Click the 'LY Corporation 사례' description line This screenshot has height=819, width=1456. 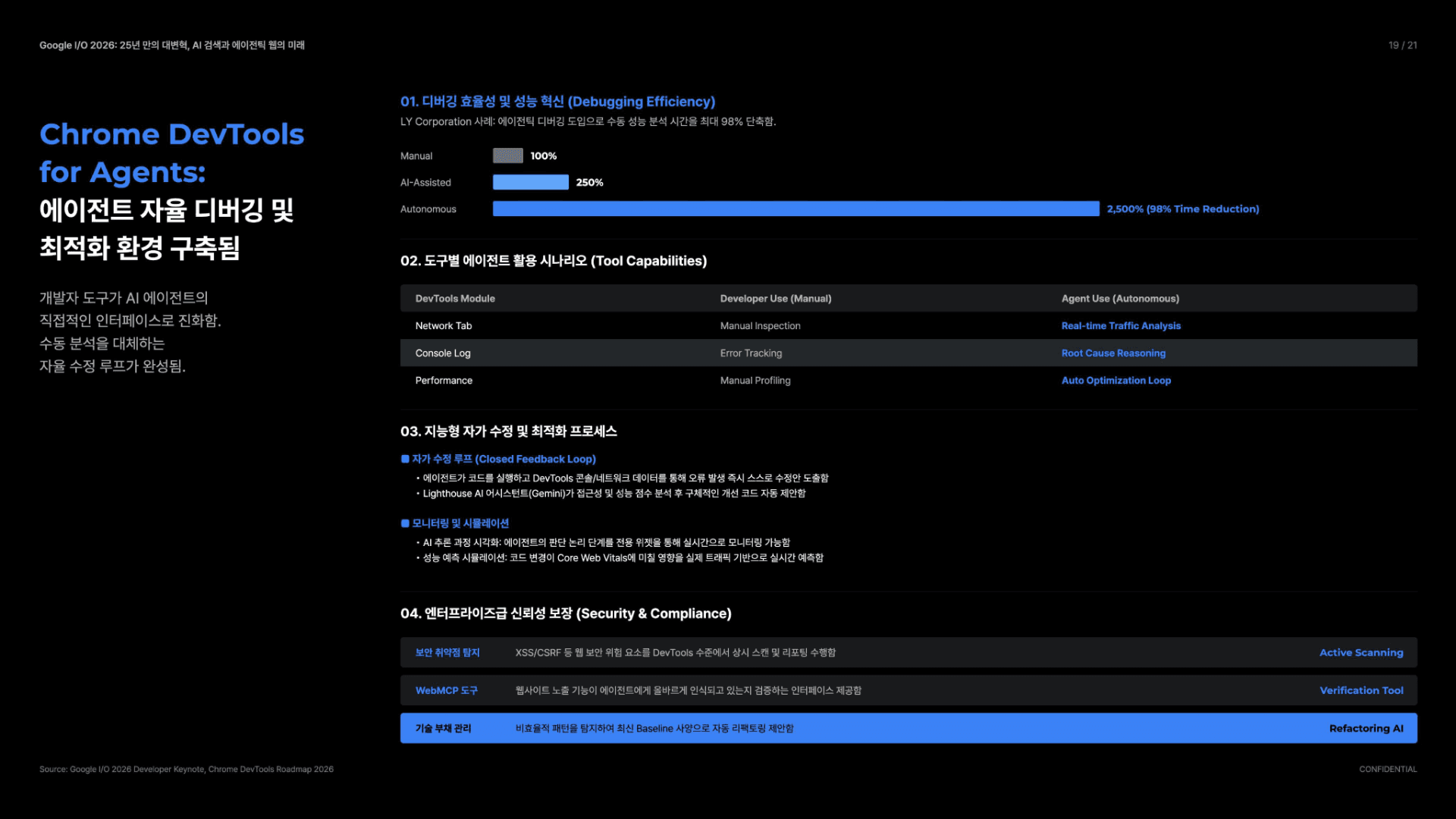[x=588, y=121]
